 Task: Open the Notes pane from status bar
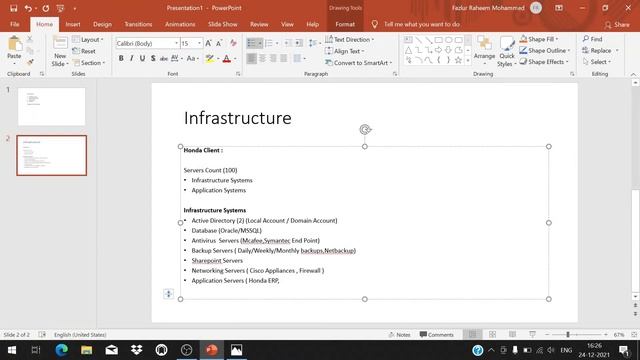[399, 335]
